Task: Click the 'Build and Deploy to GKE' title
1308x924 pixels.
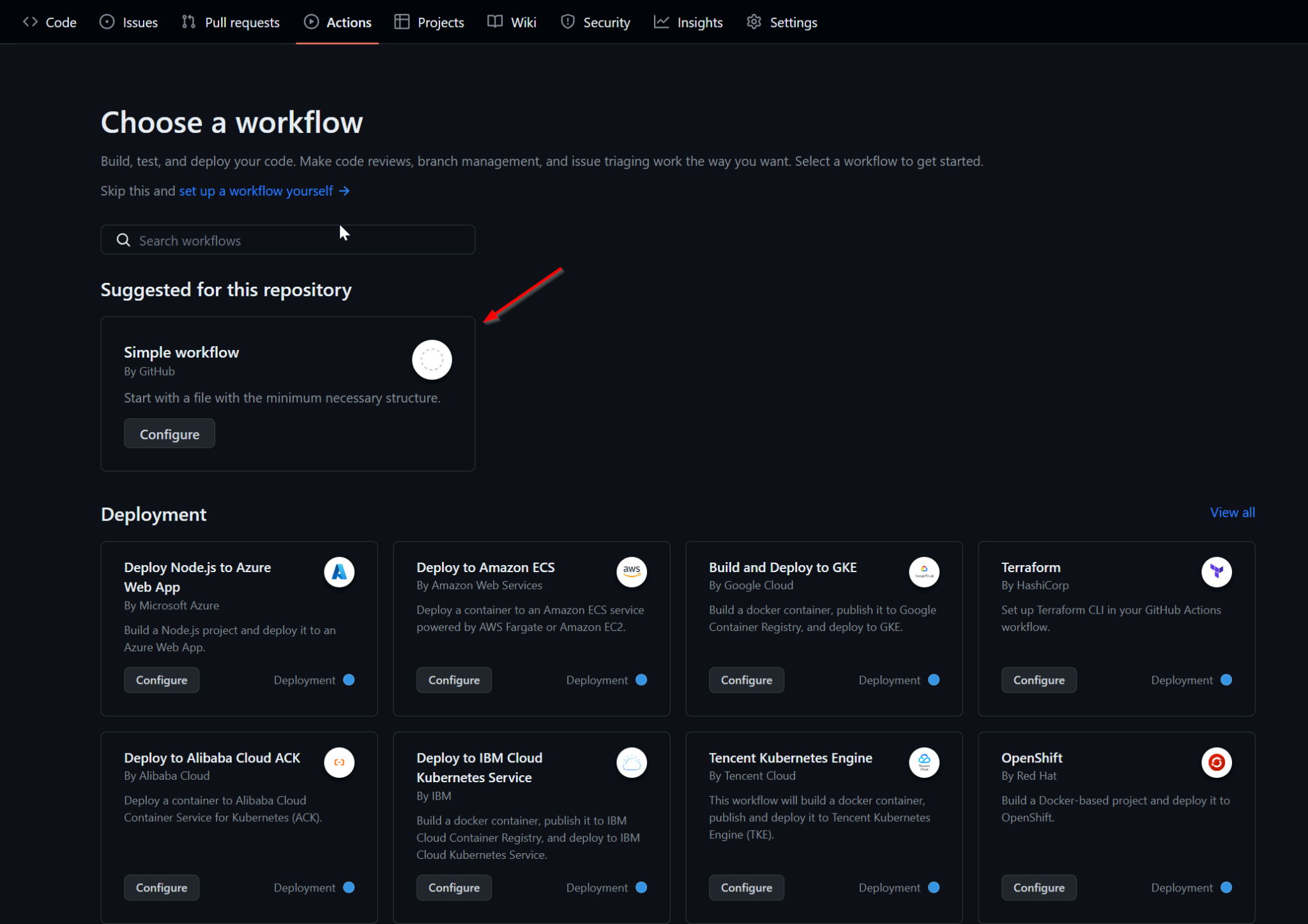Action: 783,567
